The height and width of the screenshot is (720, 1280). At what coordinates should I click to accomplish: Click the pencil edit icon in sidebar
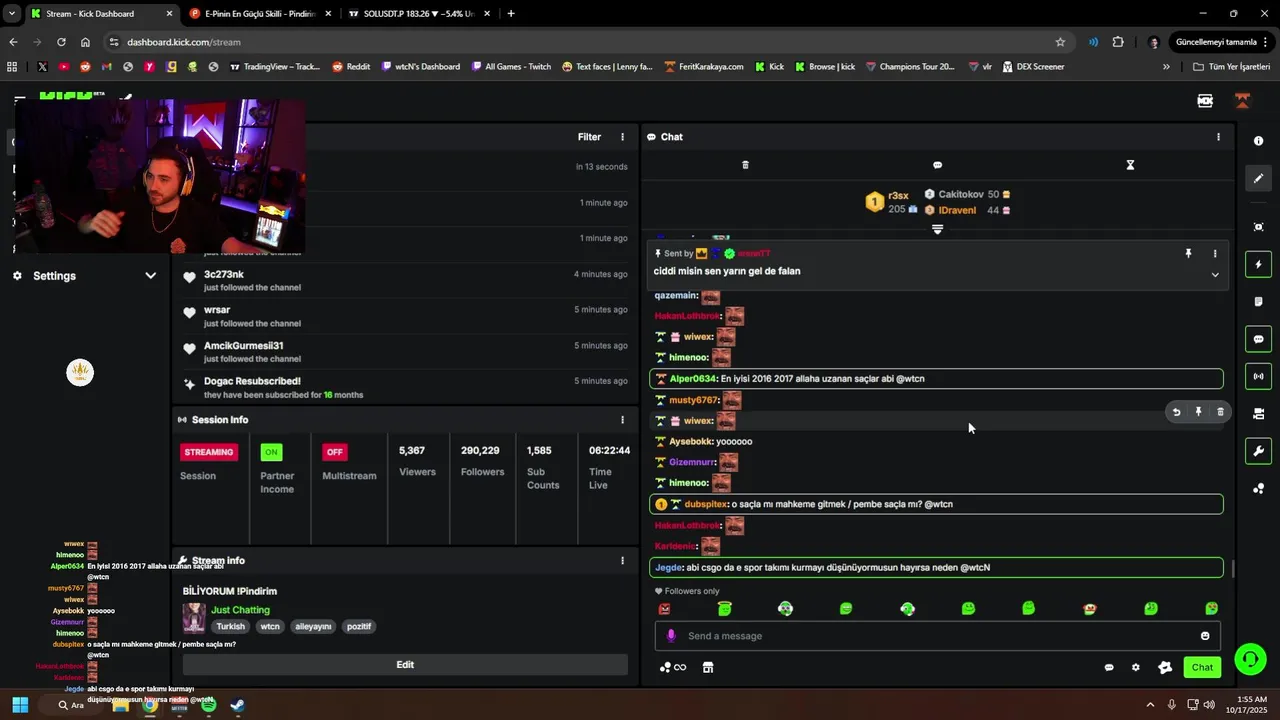tap(1258, 178)
